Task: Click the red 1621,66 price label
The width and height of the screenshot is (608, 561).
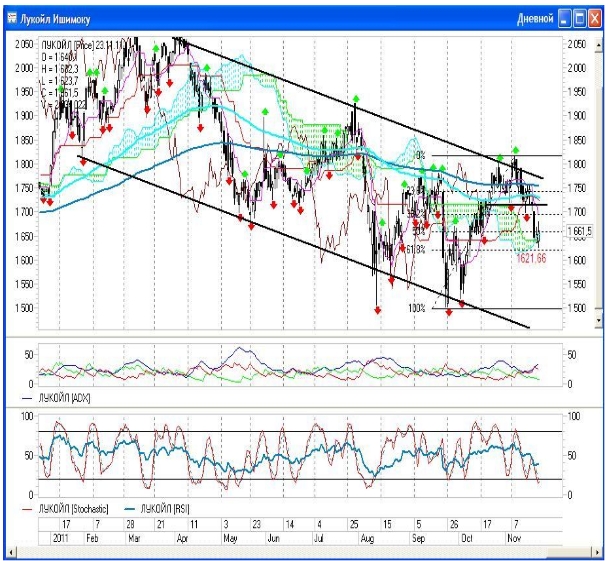Action: click(x=531, y=258)
